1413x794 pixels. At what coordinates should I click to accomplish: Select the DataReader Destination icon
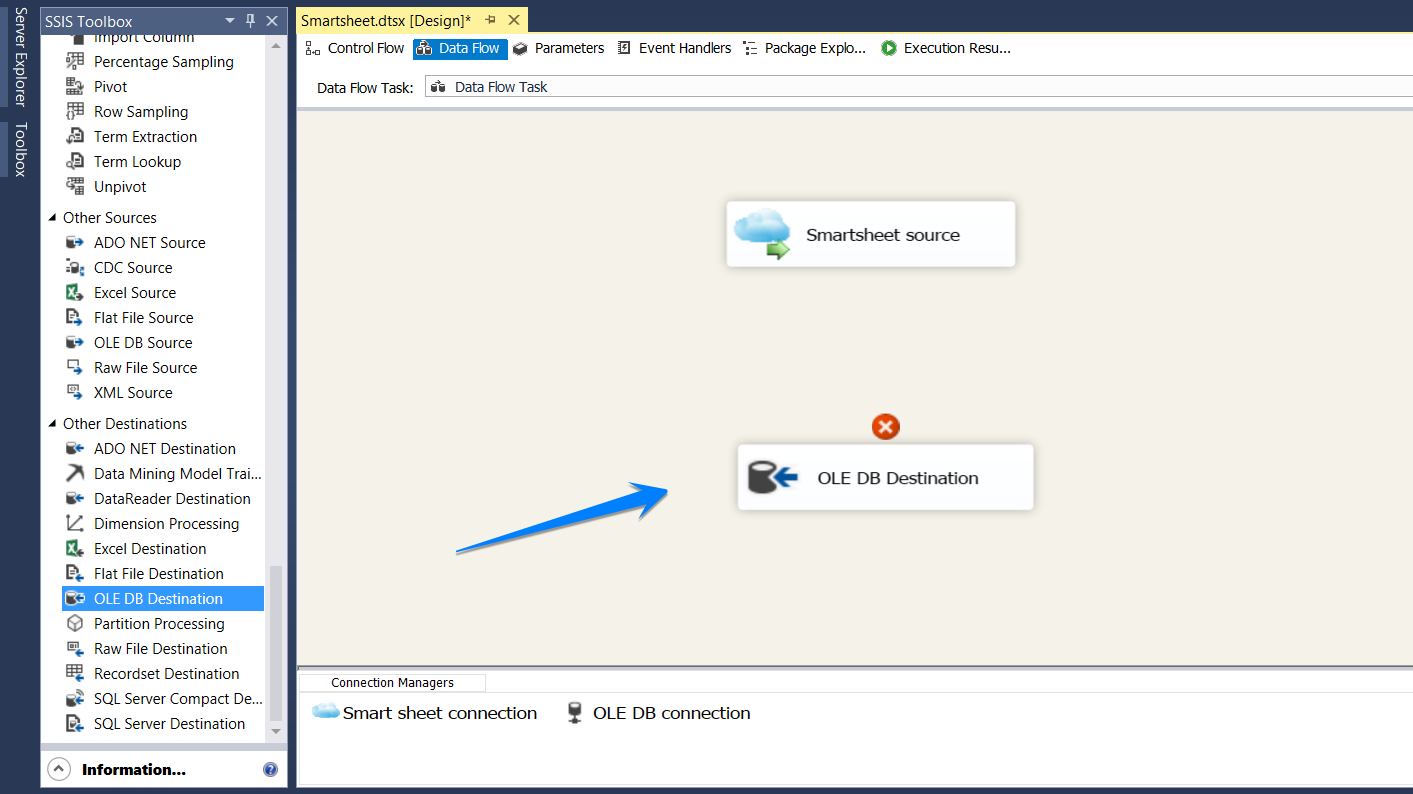(75, 498)
